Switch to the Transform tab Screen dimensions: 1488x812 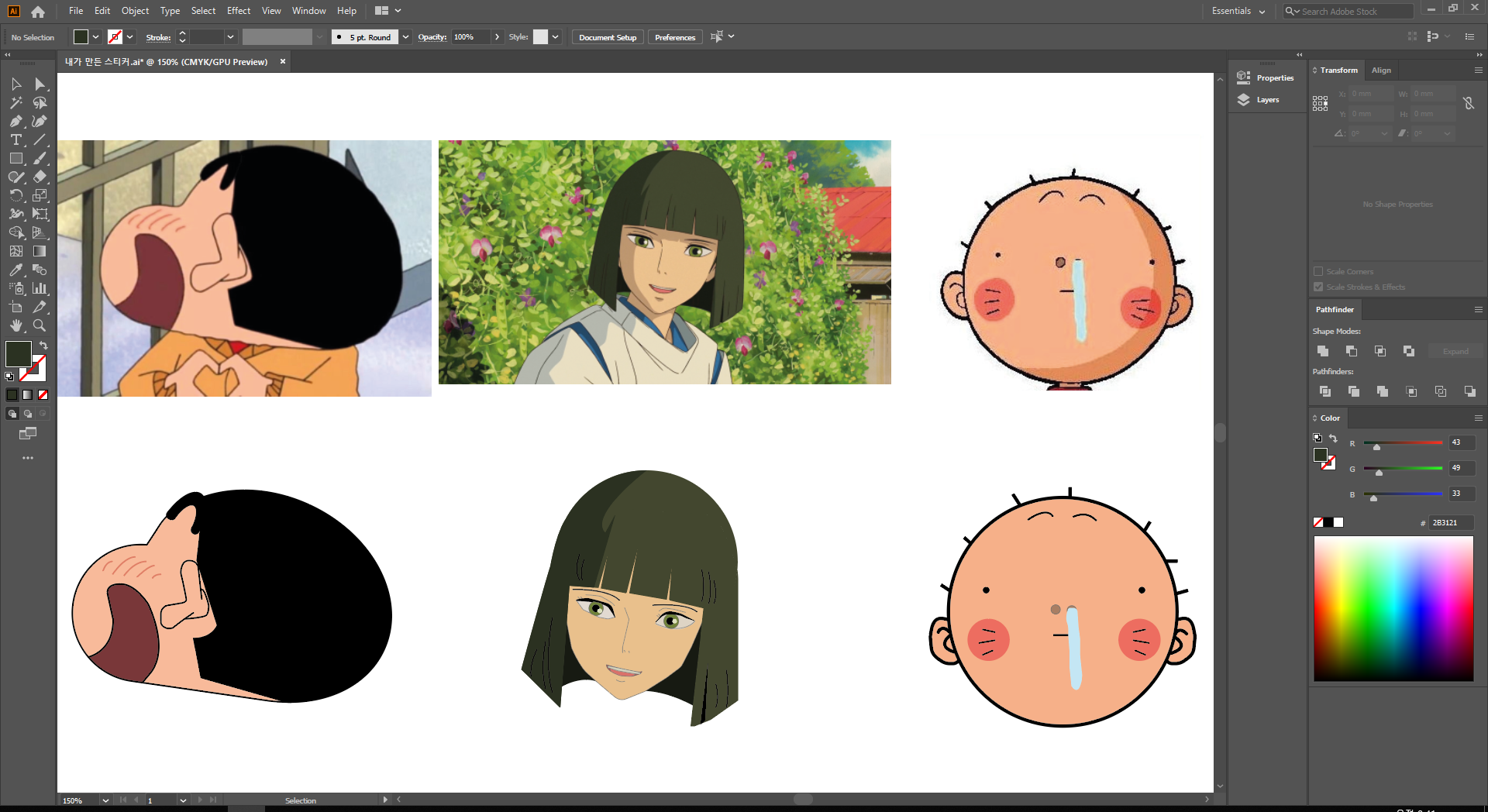(1338, 70)
